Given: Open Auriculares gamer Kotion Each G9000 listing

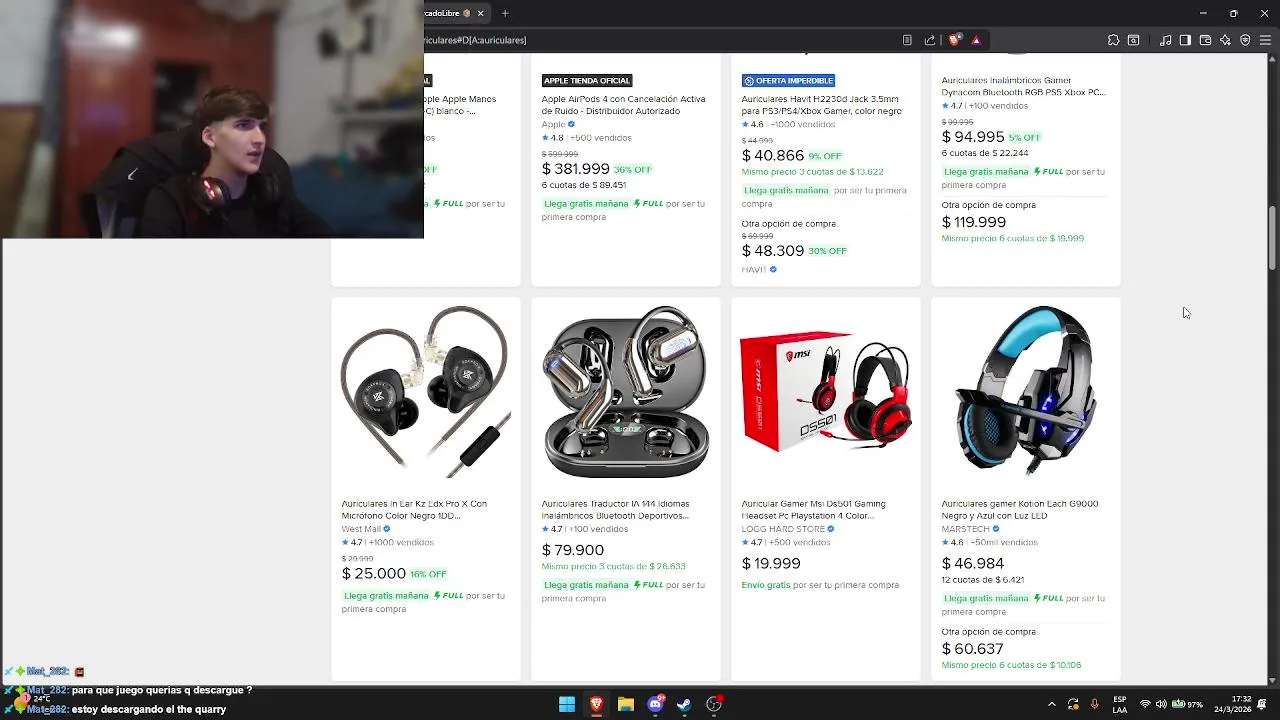Looking at the screenshot, I should pyautogui.click(x=1020, y=509).
